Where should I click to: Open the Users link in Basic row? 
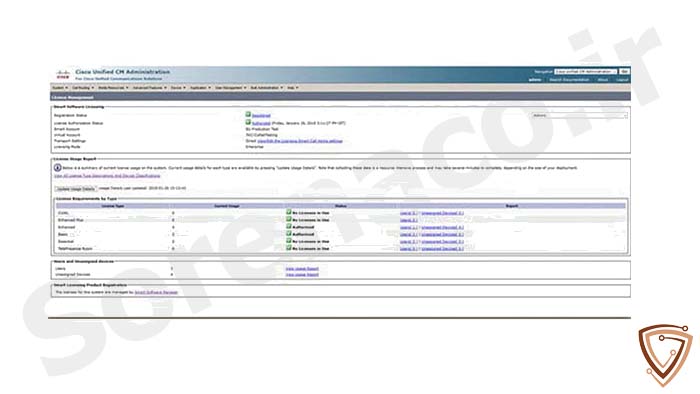coord(408,234)
